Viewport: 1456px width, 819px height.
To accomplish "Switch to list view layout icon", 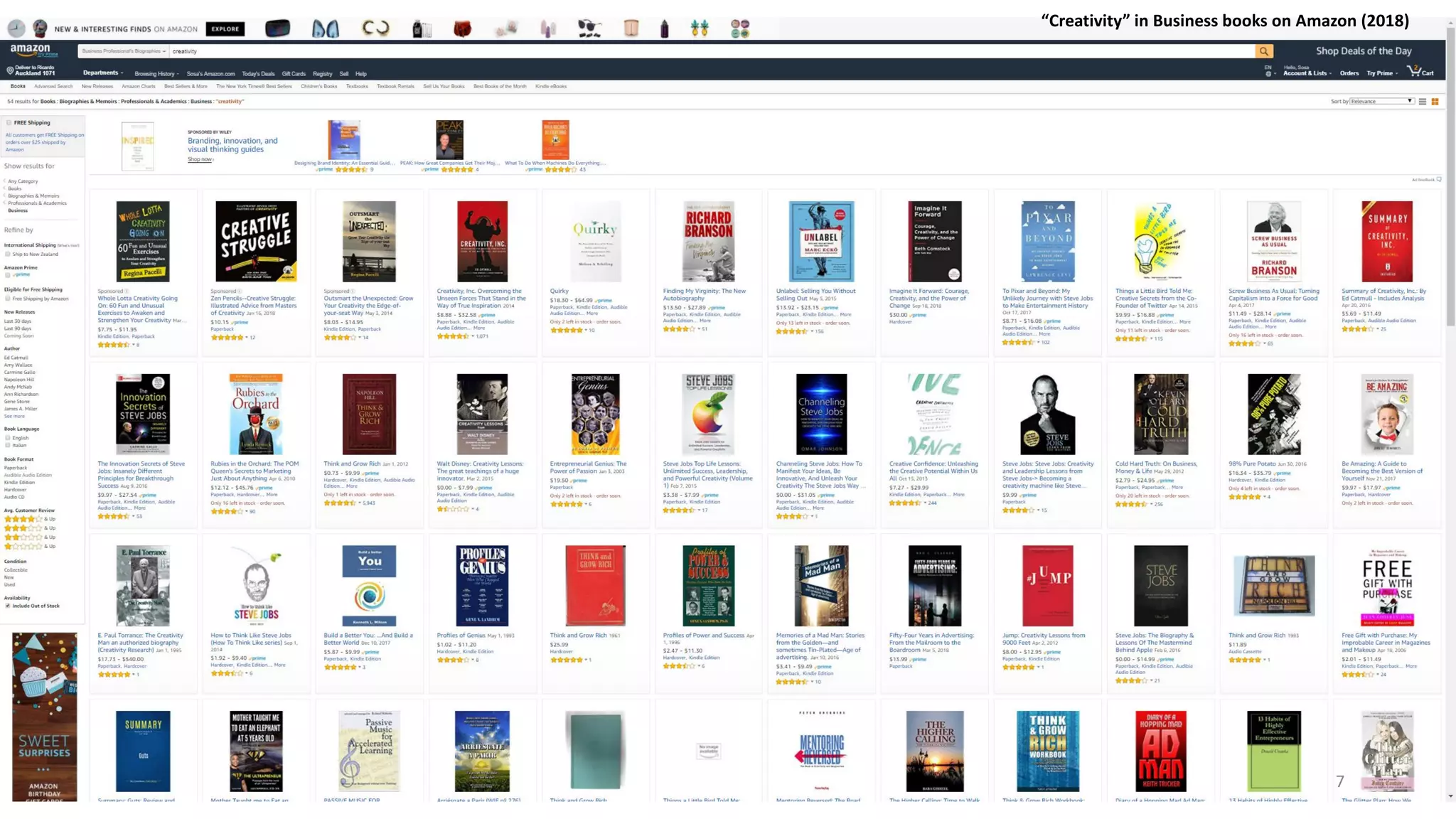I will tap(1423, 102).
